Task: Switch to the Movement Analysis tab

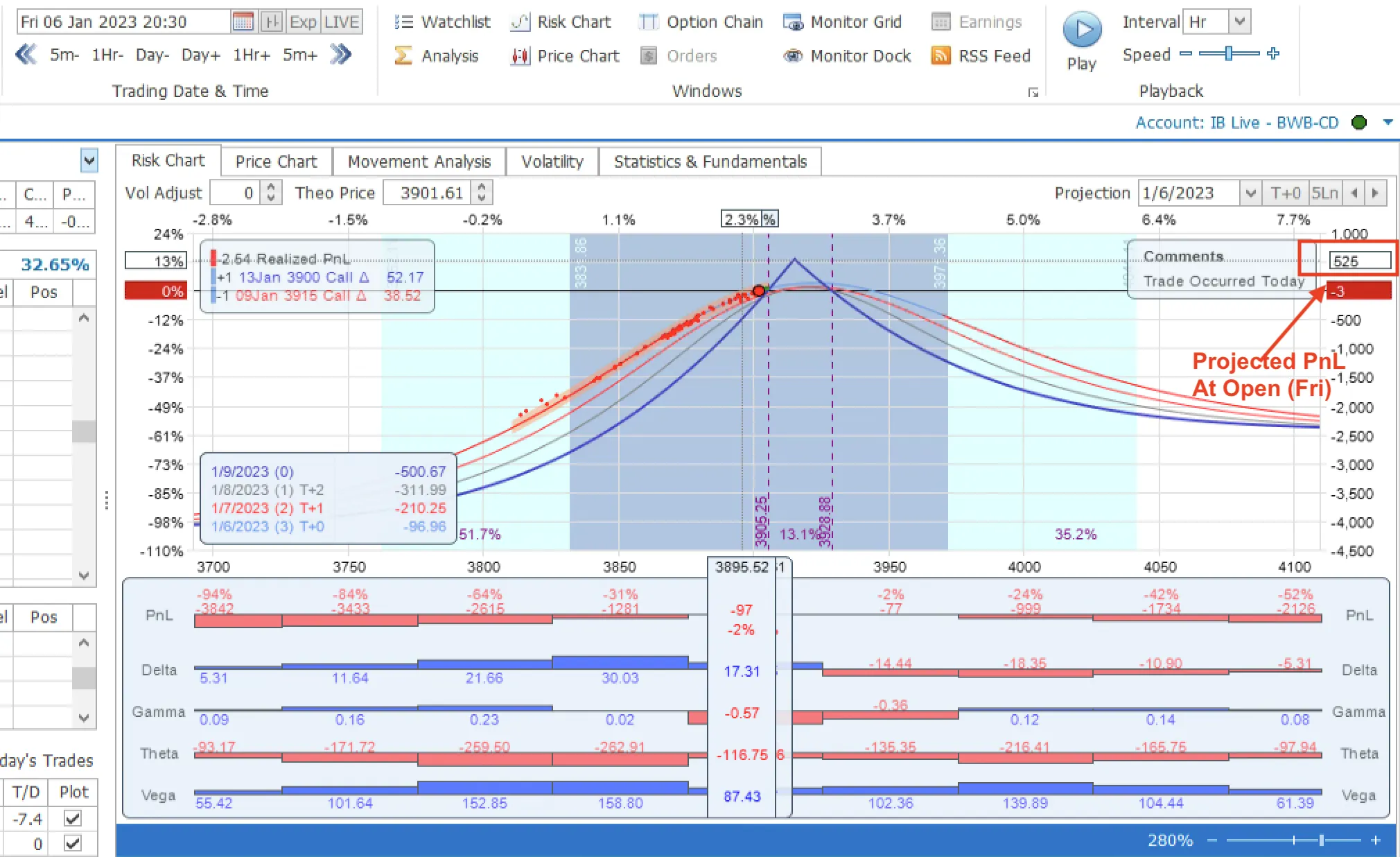Action: [x=419, y=161]
